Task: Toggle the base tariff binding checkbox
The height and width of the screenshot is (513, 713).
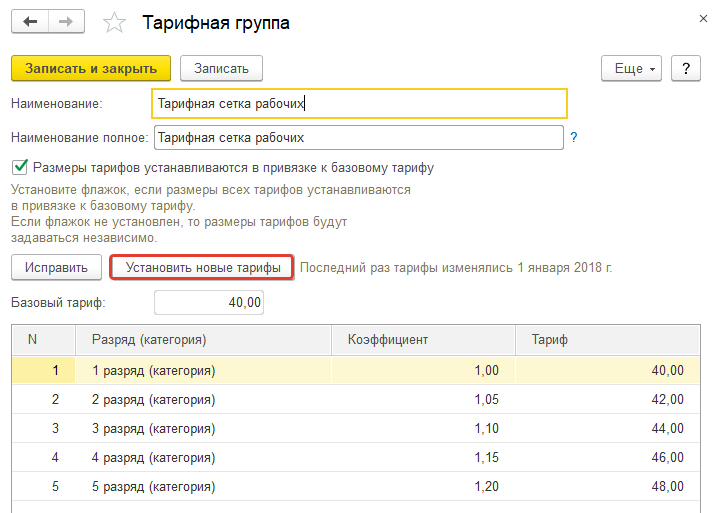Action: coord(19,168)
